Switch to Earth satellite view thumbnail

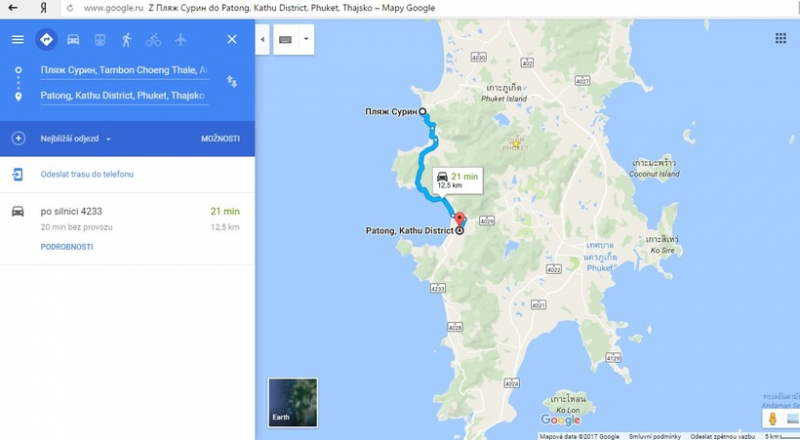coord(293,402)
